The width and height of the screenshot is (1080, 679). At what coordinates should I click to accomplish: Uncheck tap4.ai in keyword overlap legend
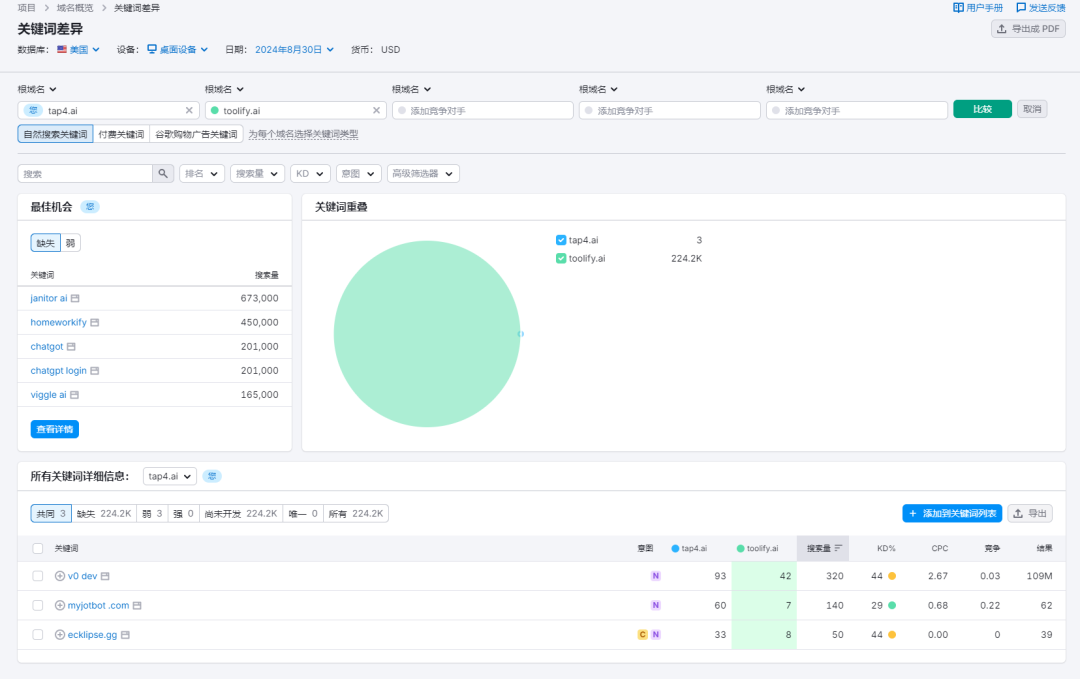[x=561, y=240]
